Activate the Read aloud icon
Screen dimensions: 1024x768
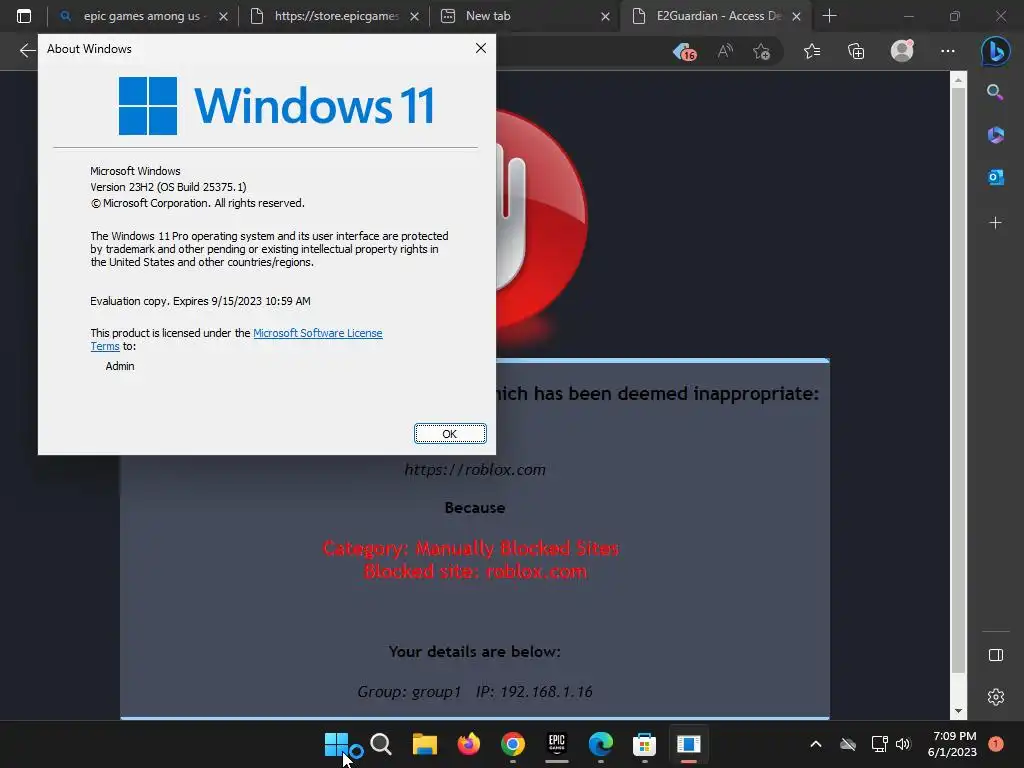725,51
